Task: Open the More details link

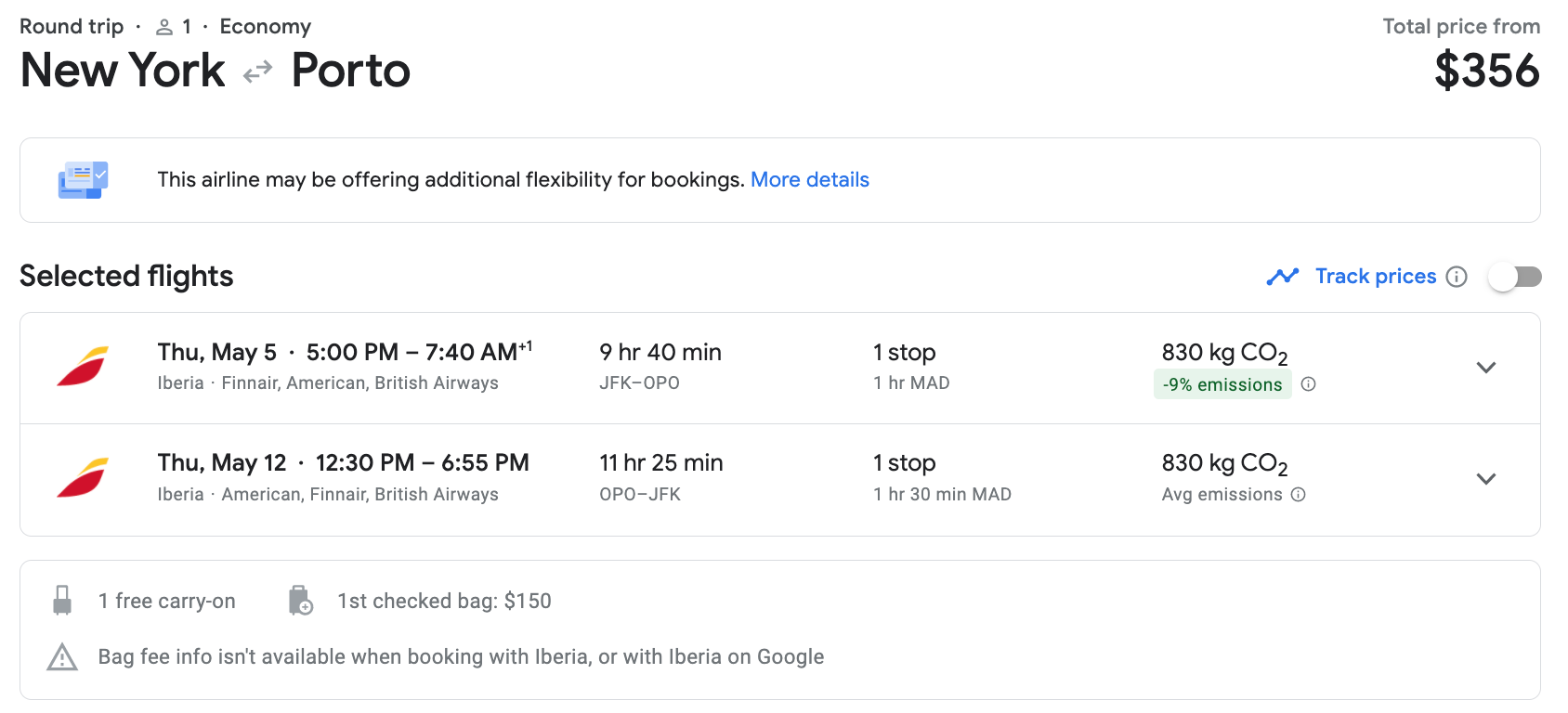Action: (x=809, y=180)
